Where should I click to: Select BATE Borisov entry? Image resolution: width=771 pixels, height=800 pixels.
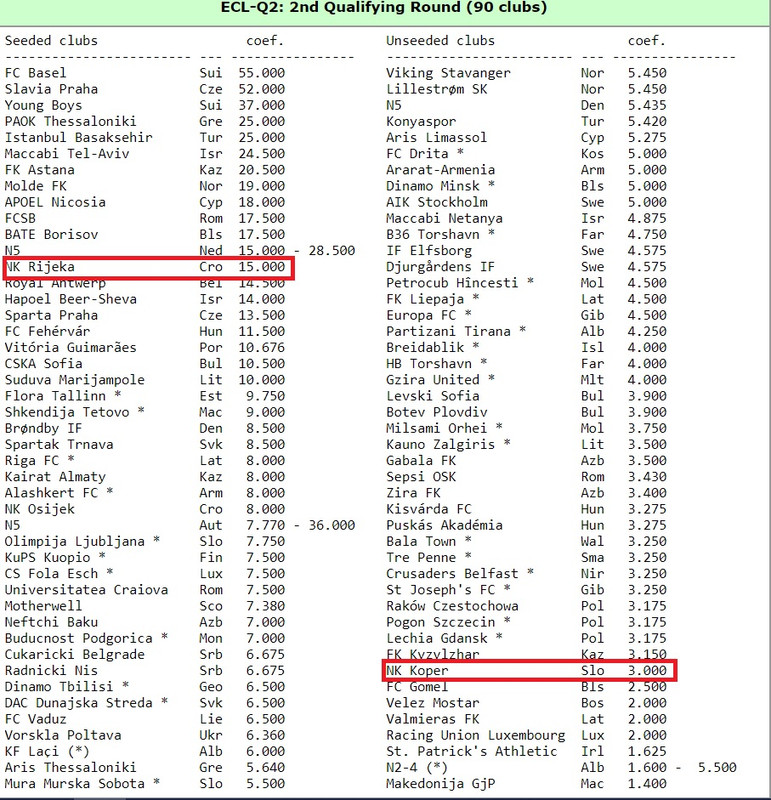(x=51, y=235)
